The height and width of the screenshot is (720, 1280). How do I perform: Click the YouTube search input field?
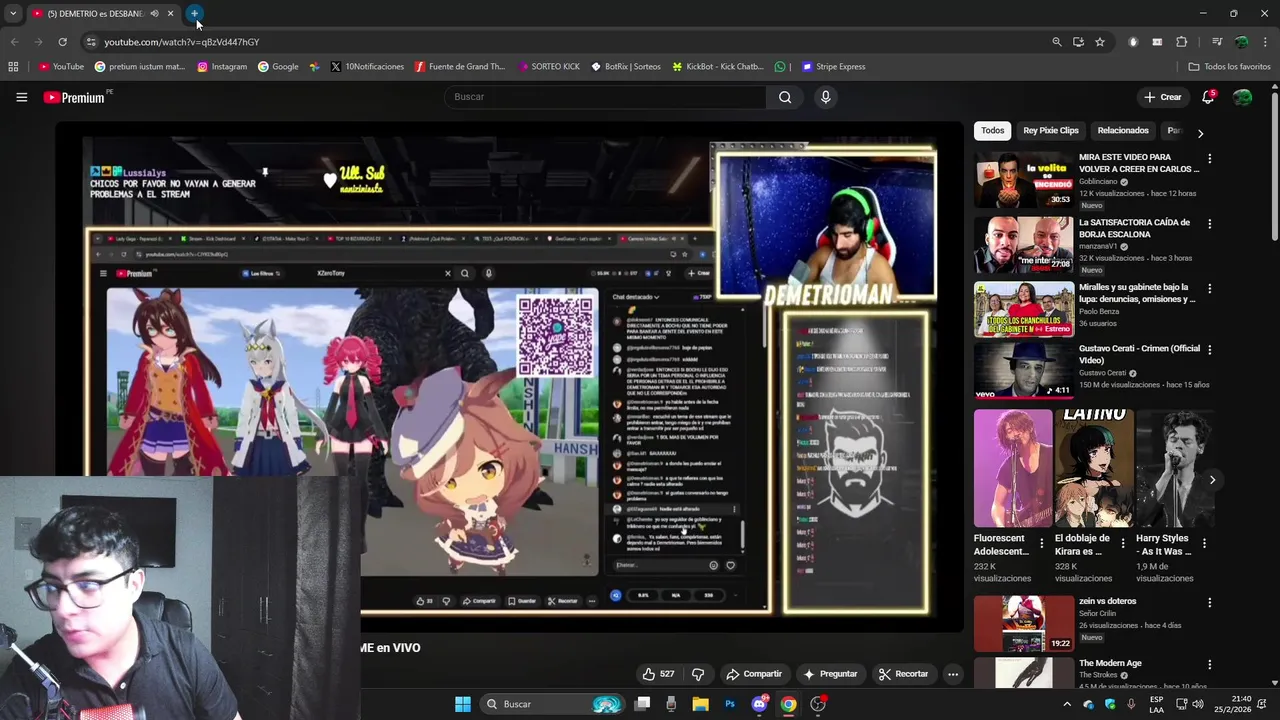pos(604,97)
